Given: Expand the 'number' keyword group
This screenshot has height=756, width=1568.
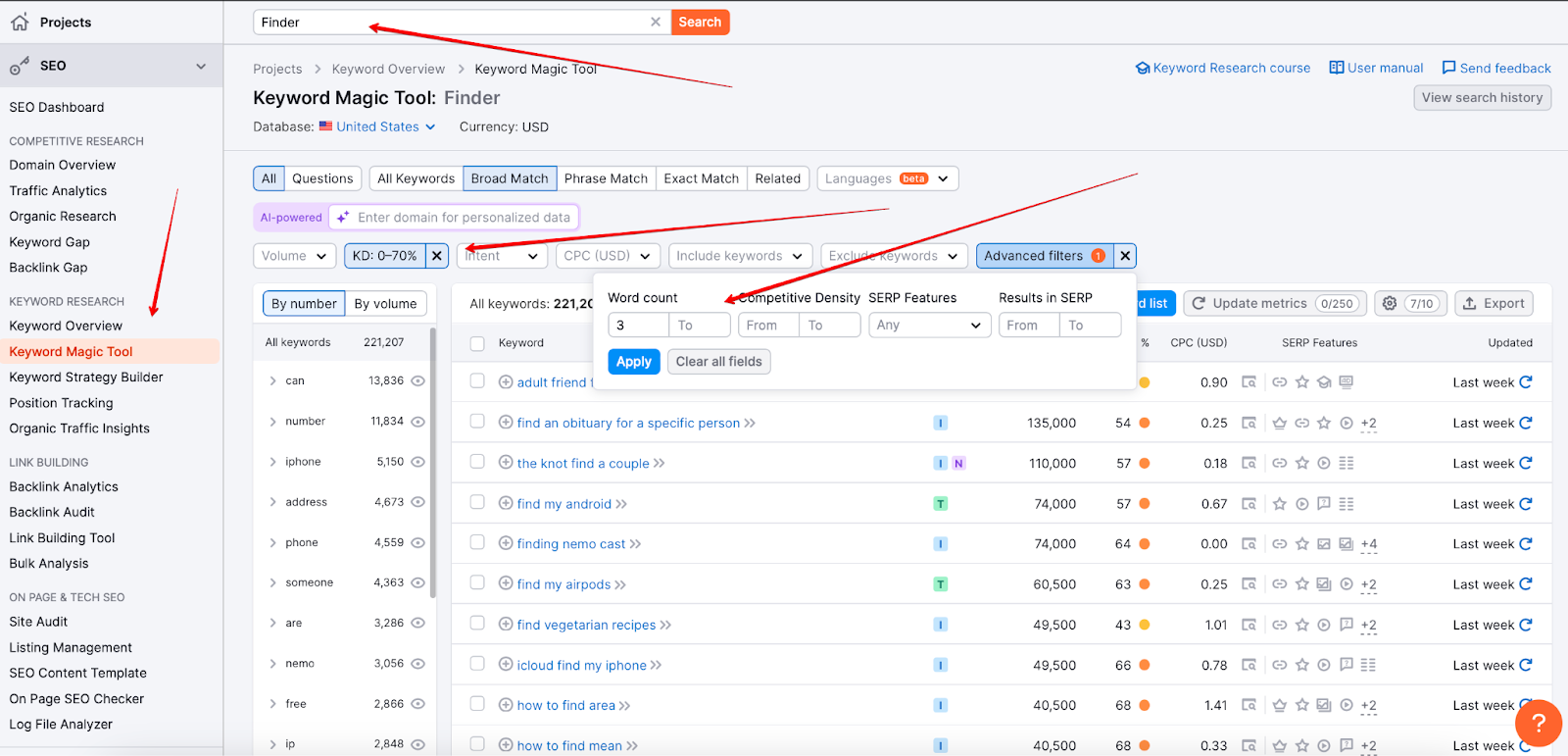Looking at the screenshot, I should point(272,422).
